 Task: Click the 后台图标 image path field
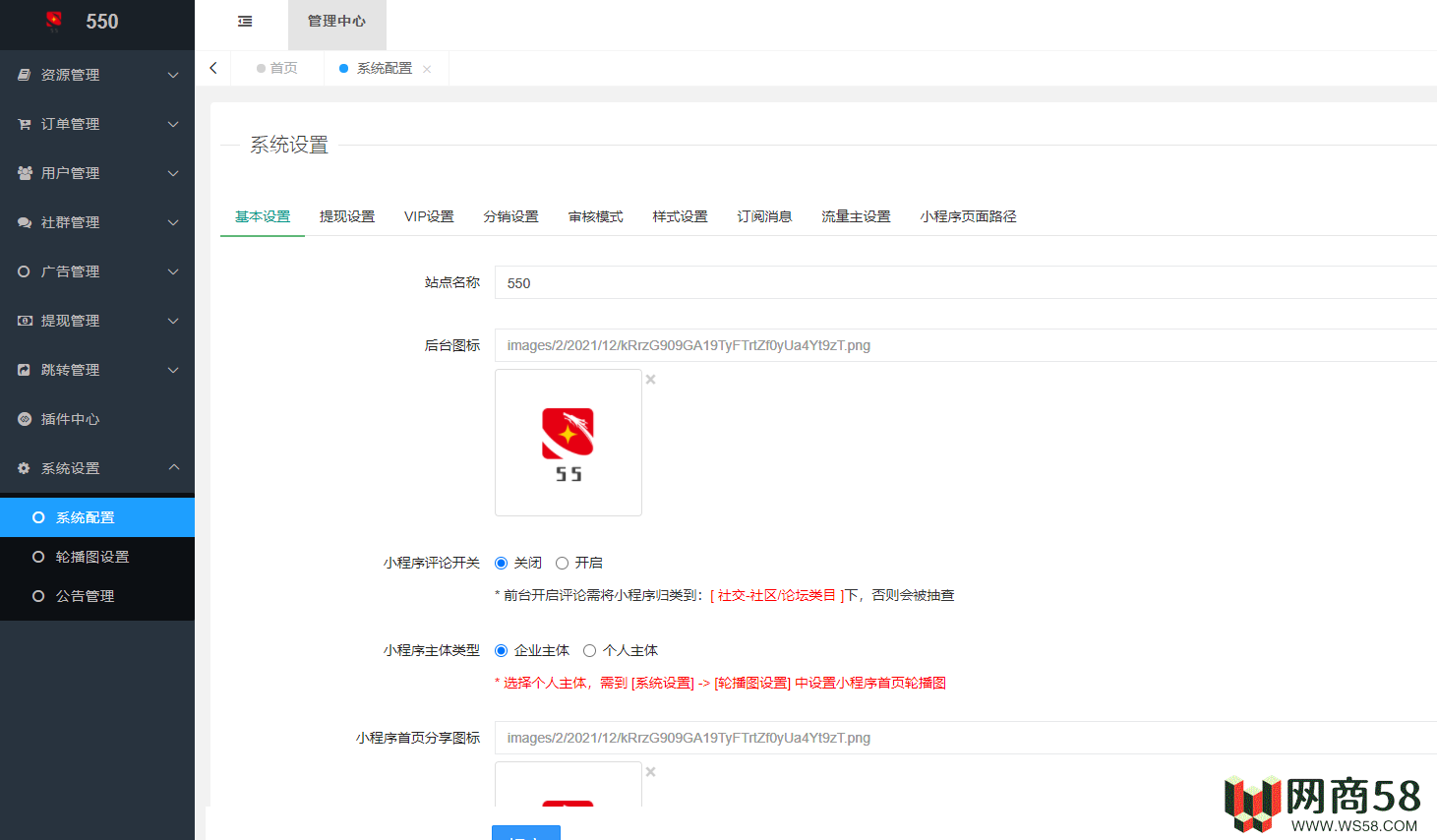coord(966,345)
